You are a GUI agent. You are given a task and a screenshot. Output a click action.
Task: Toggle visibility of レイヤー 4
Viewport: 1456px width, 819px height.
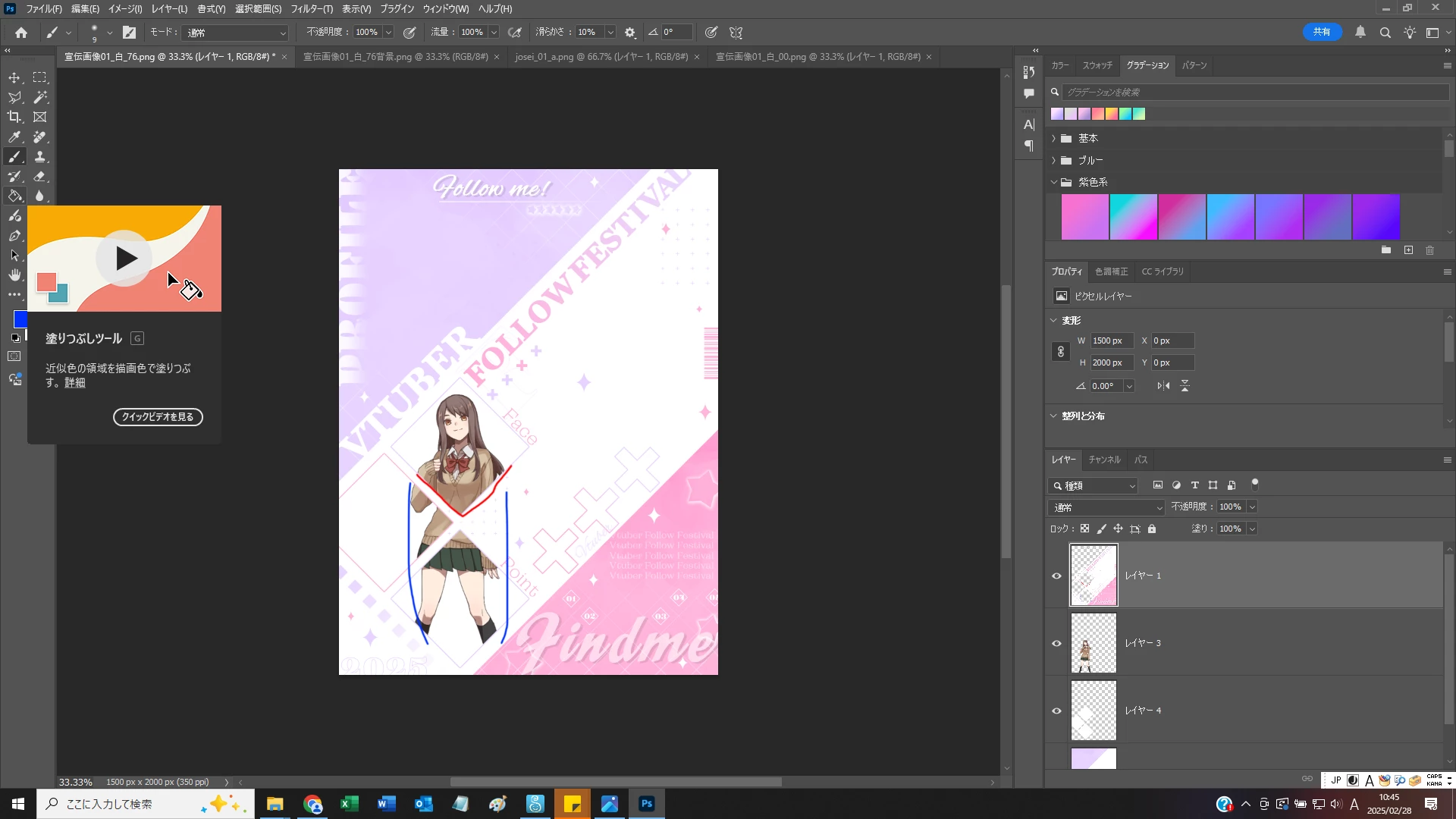tap(1056, 711)
